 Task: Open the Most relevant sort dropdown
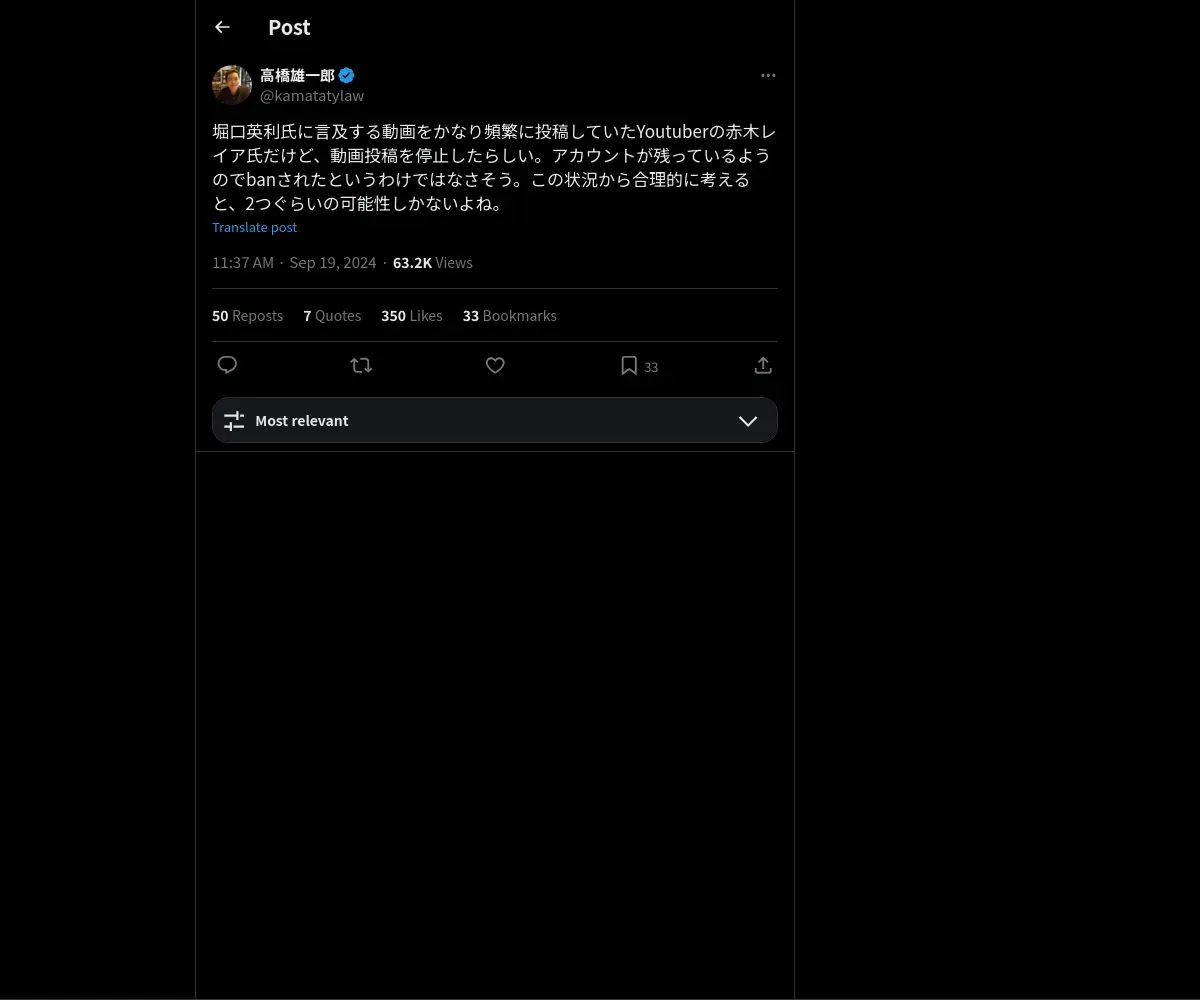point(495,420)
